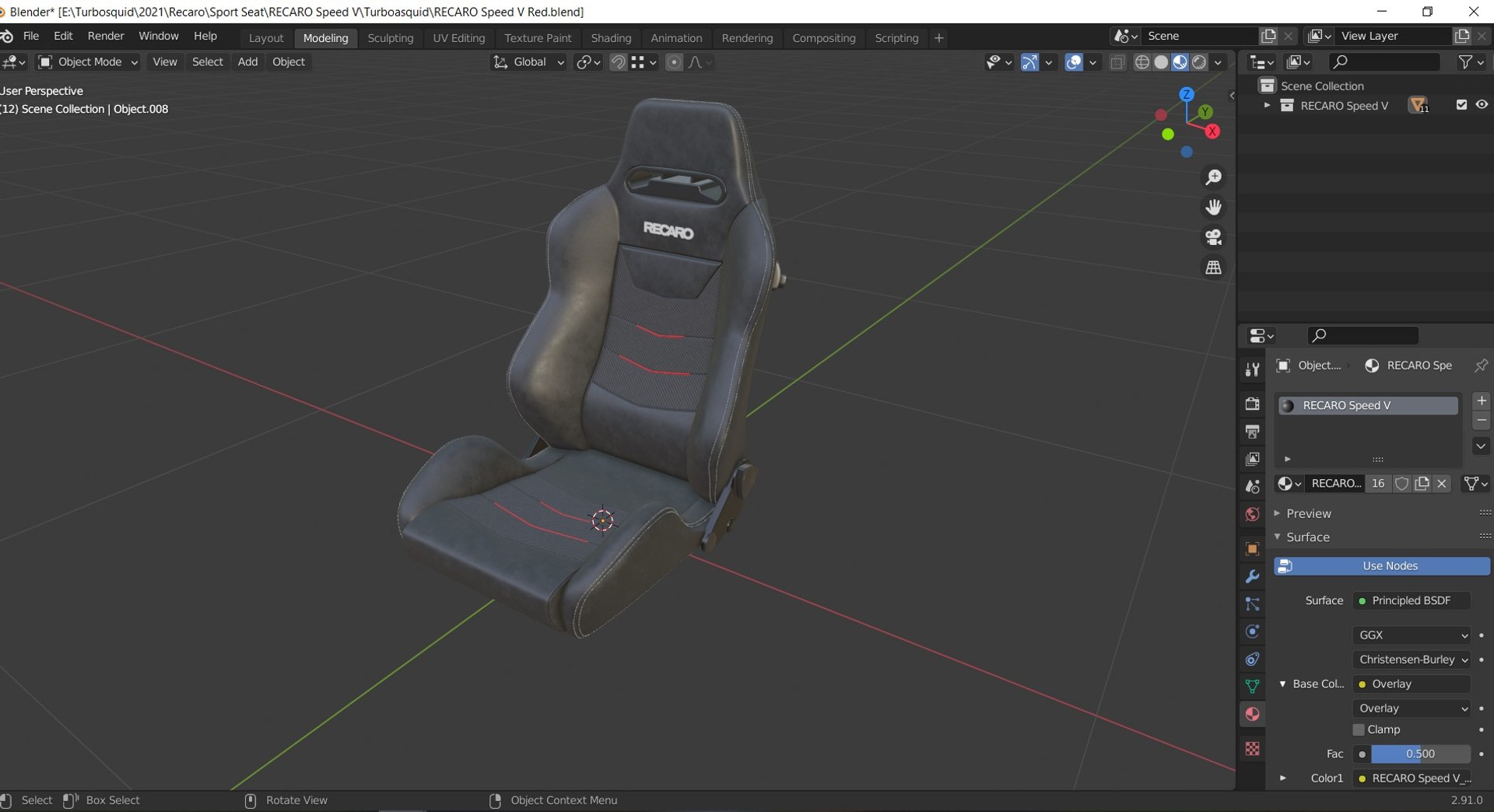Expand the Color1 row
This screenshot has height=812, width=1494.
point(1282,778)
